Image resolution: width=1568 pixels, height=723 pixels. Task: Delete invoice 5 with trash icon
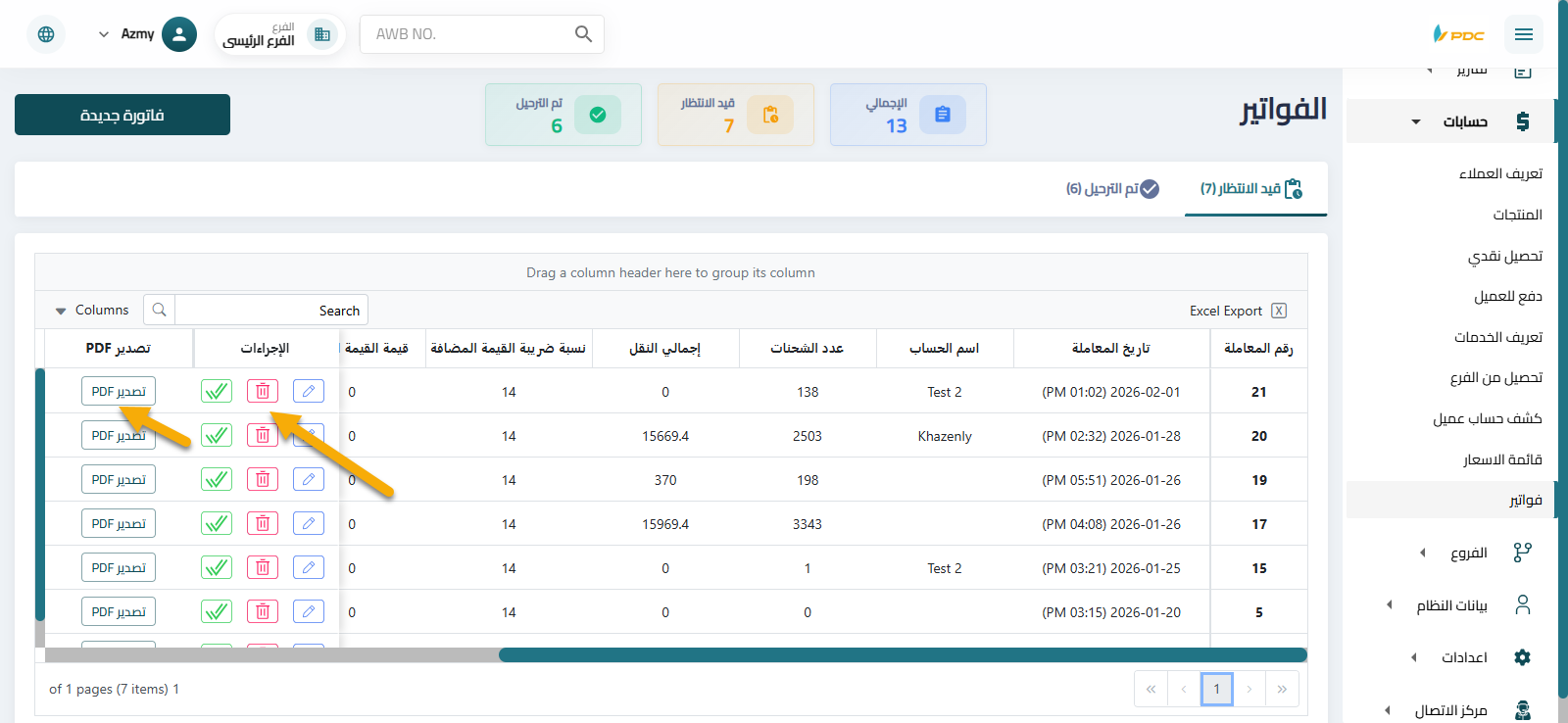click(x=263, y=611)
